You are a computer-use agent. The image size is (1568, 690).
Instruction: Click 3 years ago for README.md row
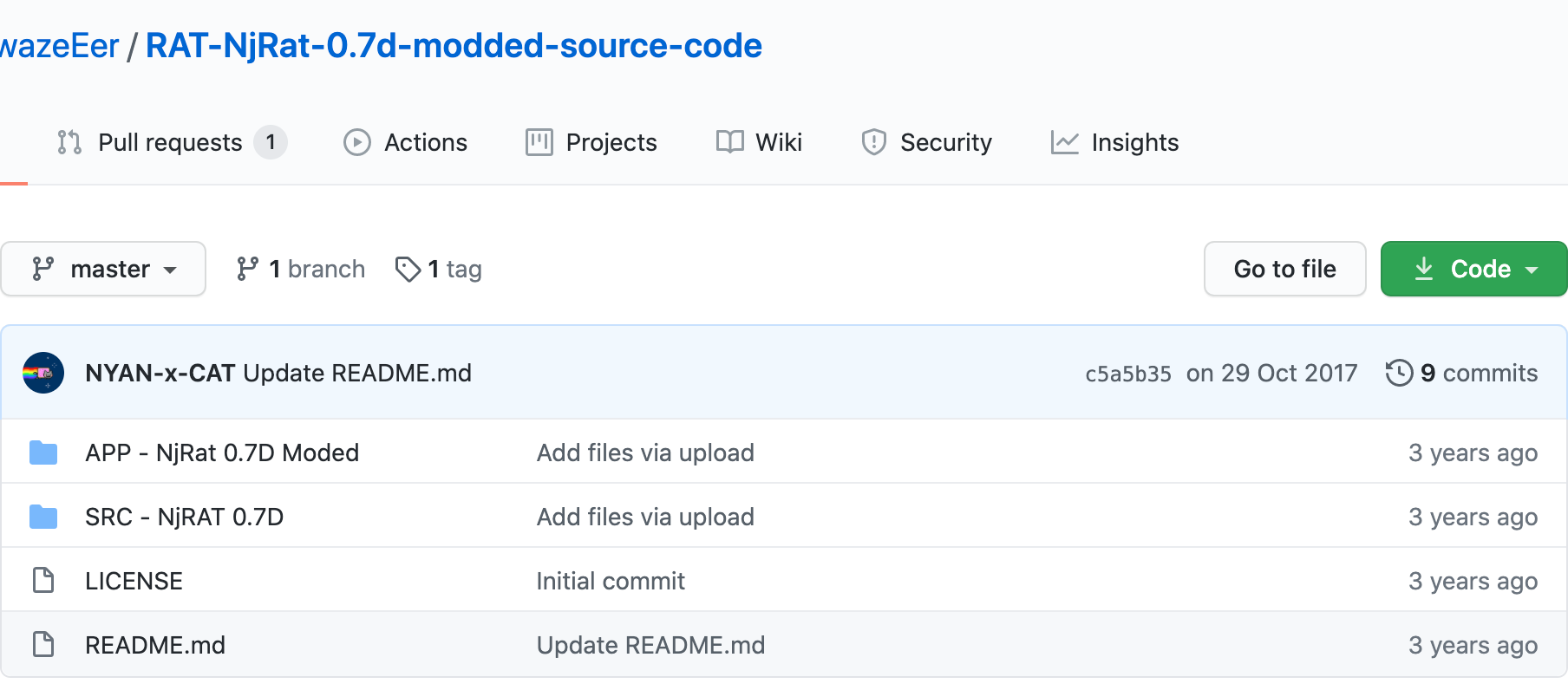point(1473,645)
